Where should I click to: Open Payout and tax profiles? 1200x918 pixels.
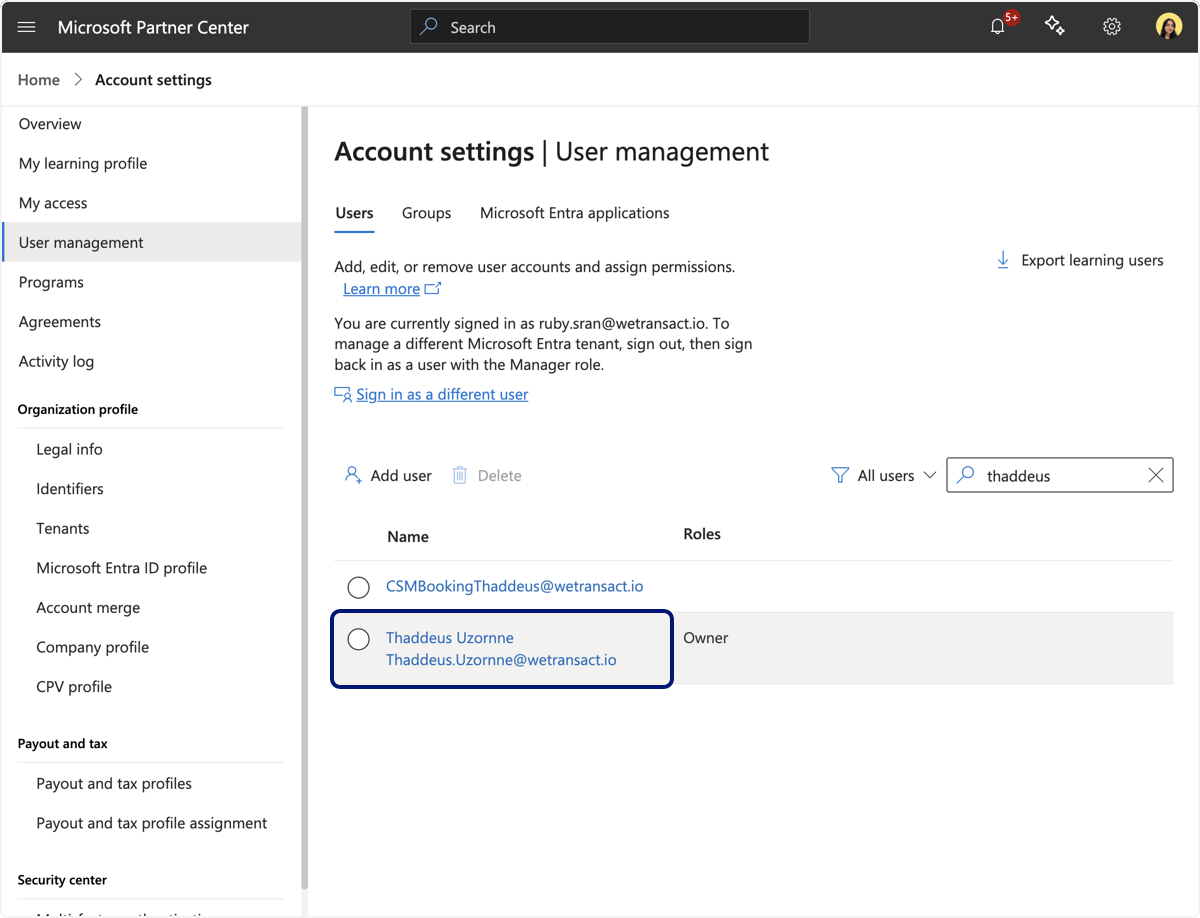pos(114,783)
